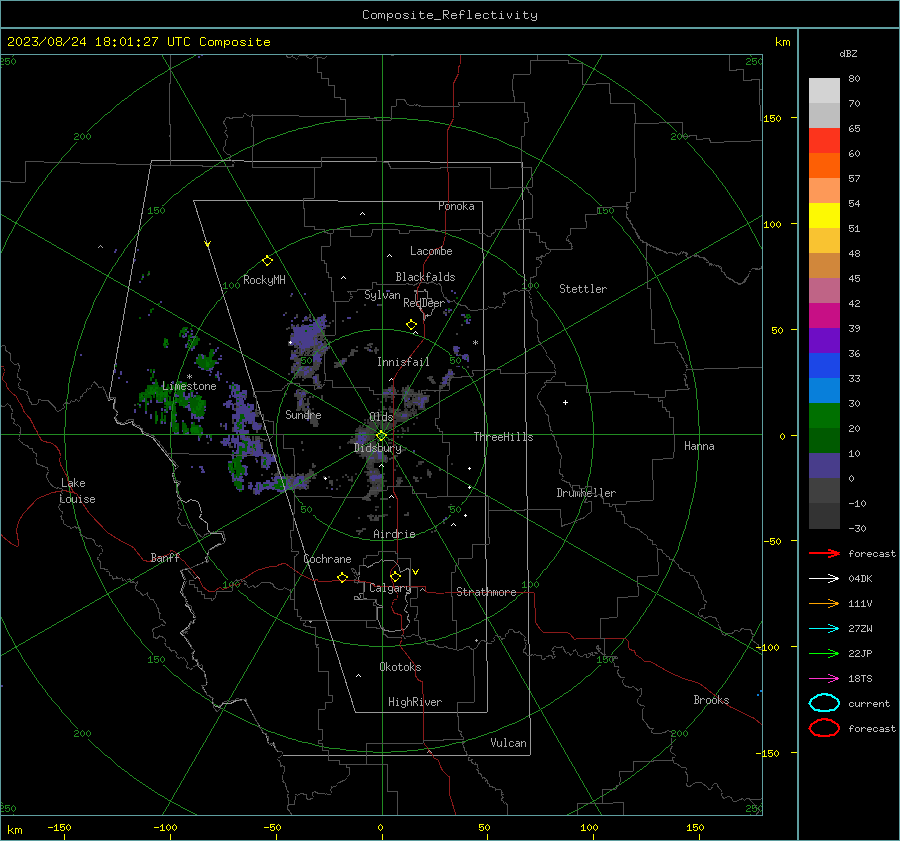Image resolution: width=900 pixels, height=841 pixels.
Task: Click the Banff town label
Action: point(165,557)
